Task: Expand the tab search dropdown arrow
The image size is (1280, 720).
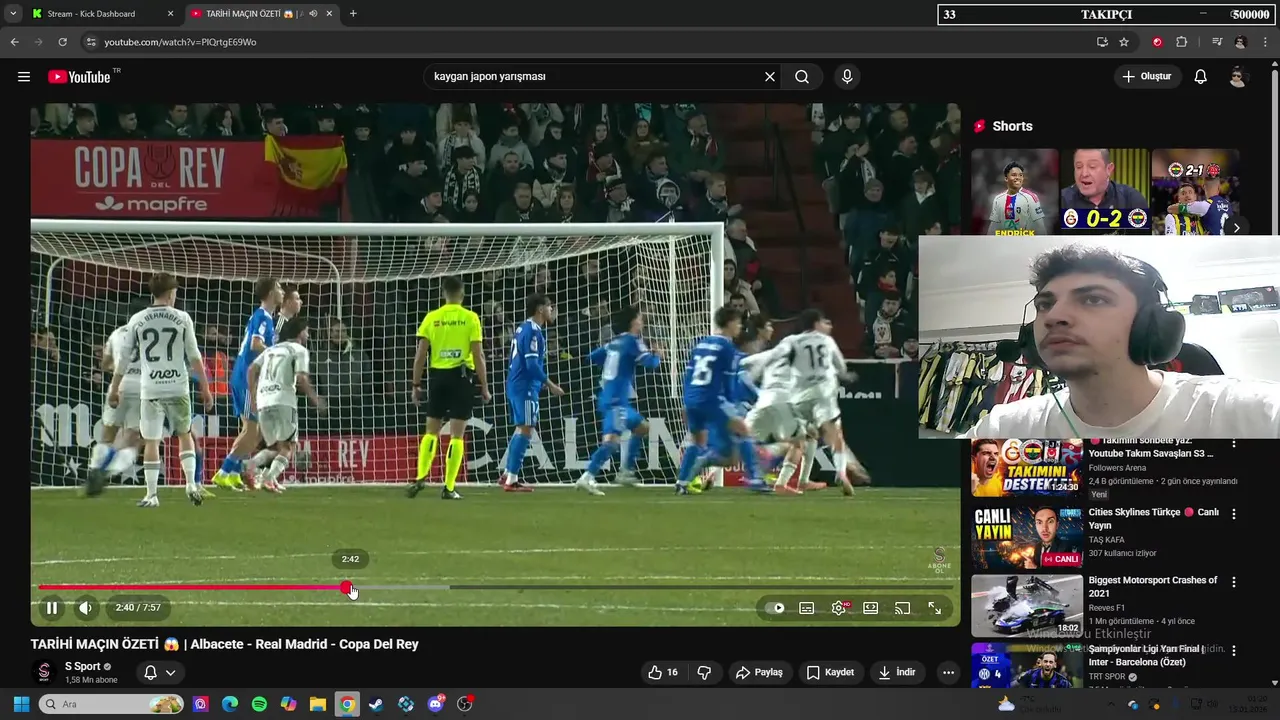Action: pos(12,14)
